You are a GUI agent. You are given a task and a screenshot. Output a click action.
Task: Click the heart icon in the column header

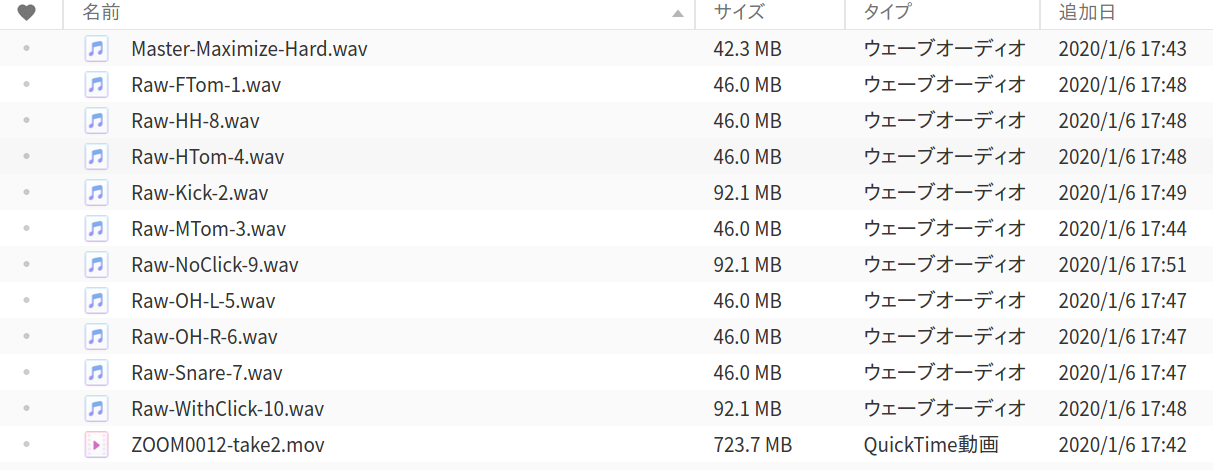point(27,13)
